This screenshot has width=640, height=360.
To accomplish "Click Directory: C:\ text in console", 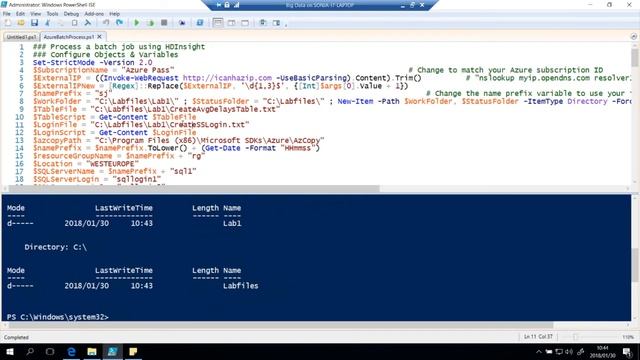I will click(56, 247).
